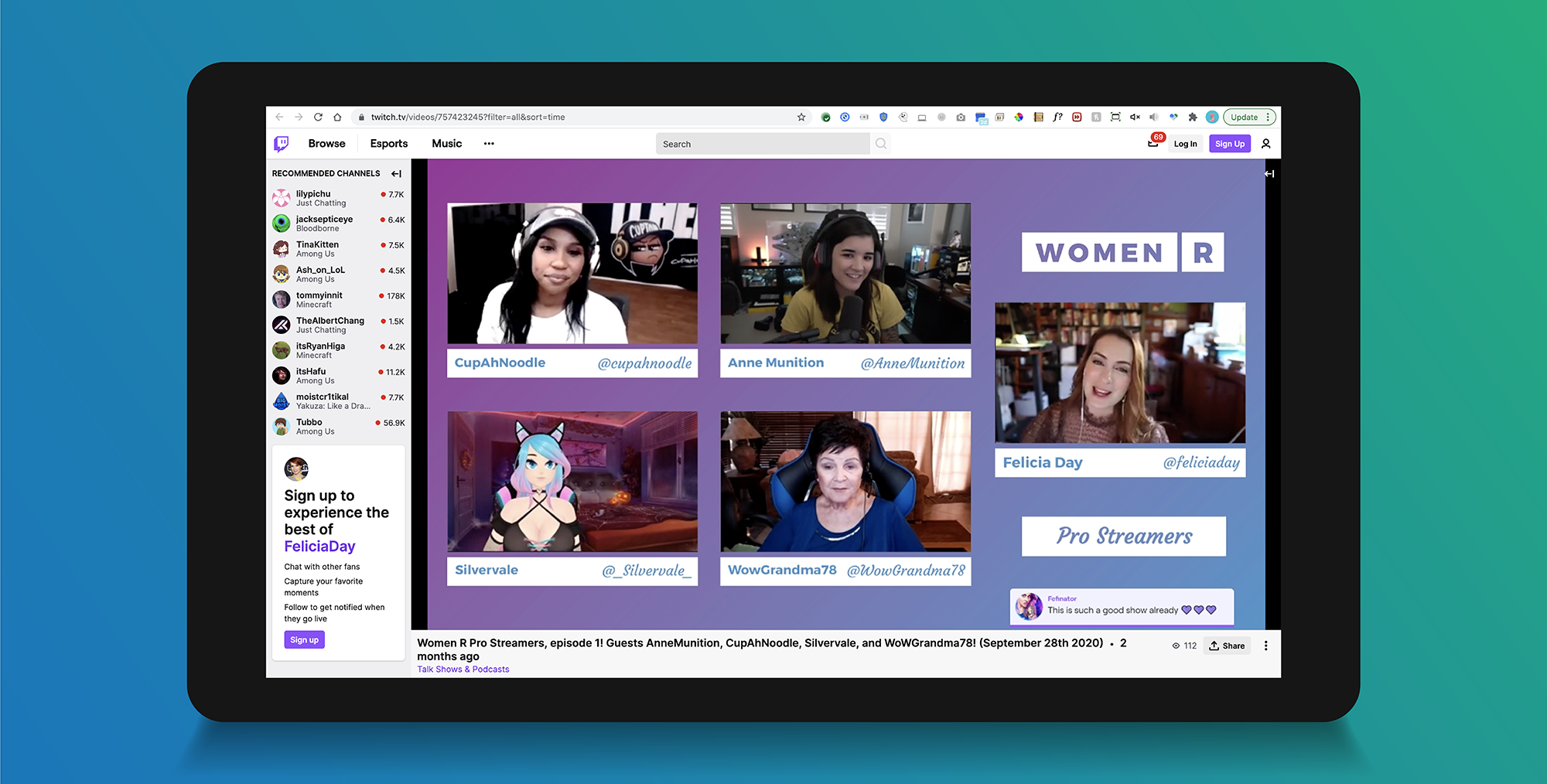Click the Twitch logo home icon
This screenshot has height=784, width=1547.
tap(282, 144)
